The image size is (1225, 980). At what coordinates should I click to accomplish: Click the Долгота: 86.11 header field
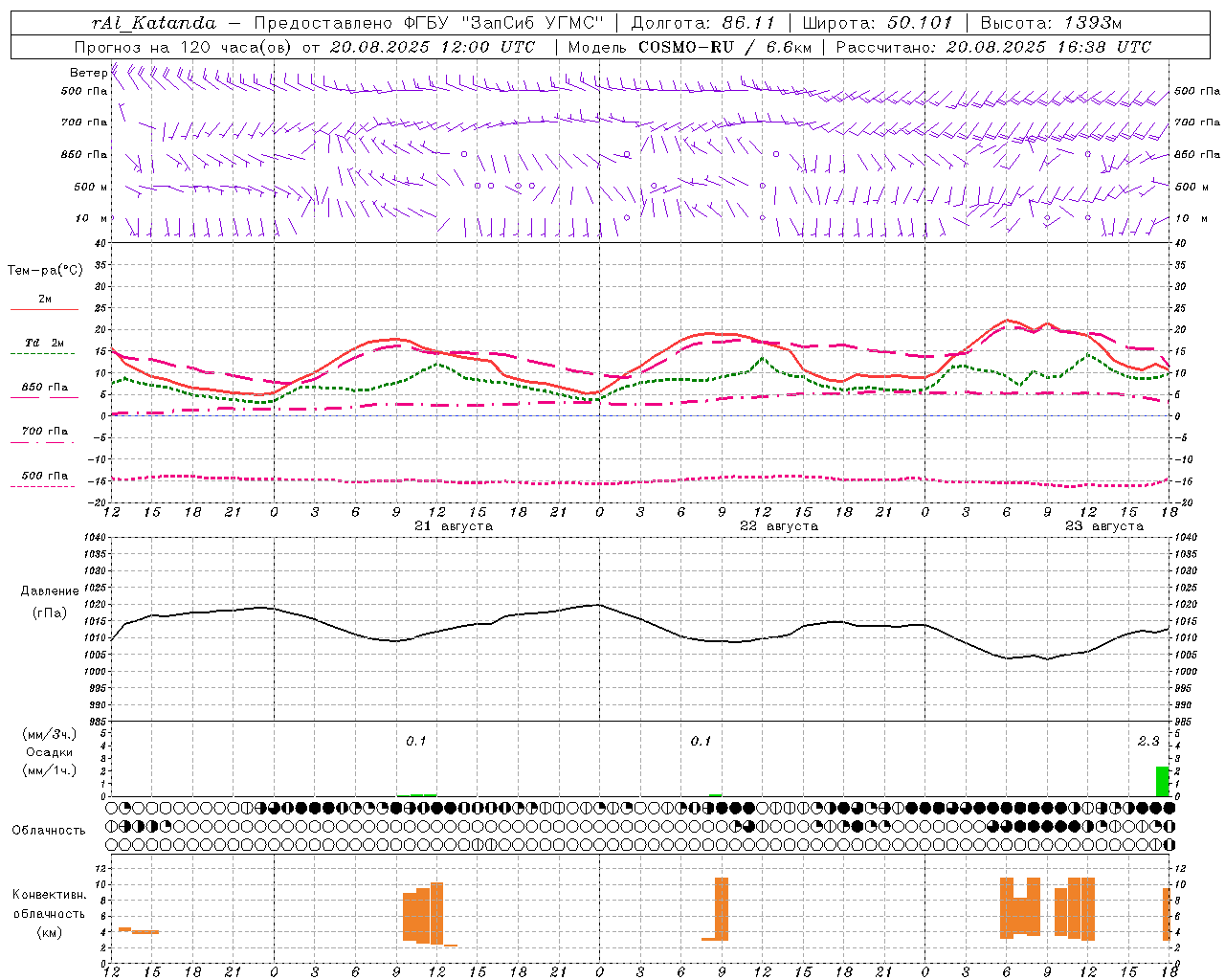coord(703,23)
